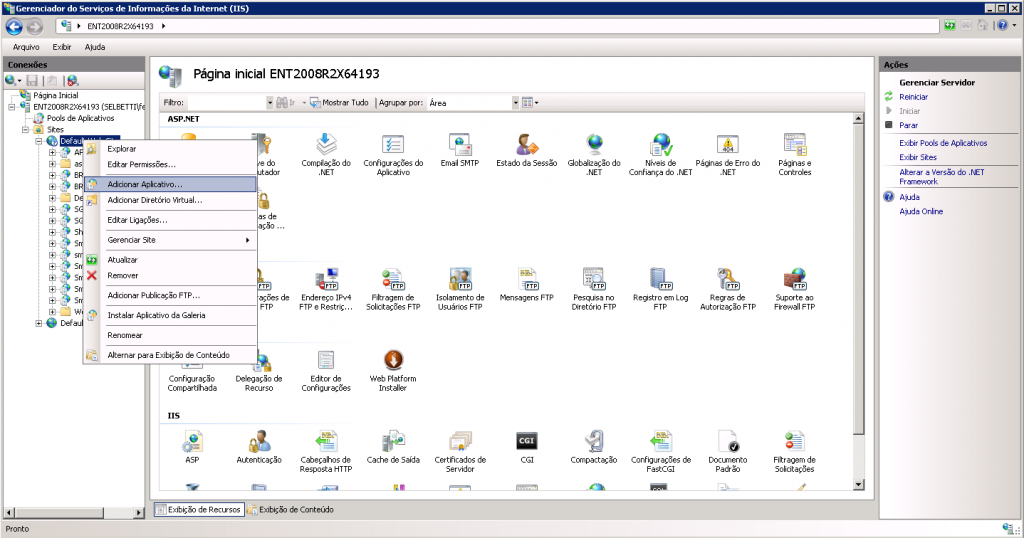Collapse the Sites tree node
This screenshot has height=538, width=1024.
coord(25,129)
